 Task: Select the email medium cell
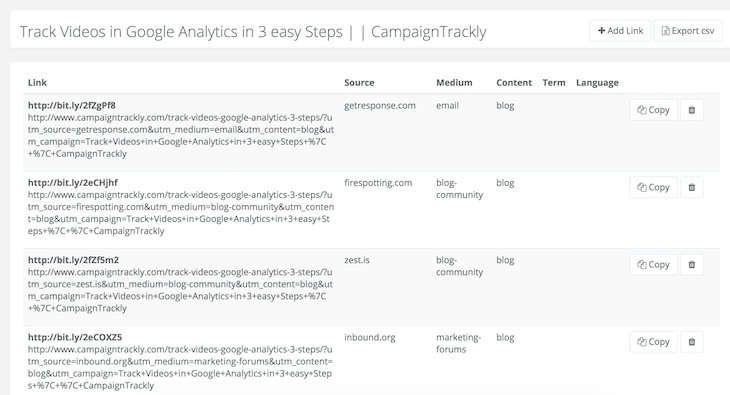coord(447,105)
